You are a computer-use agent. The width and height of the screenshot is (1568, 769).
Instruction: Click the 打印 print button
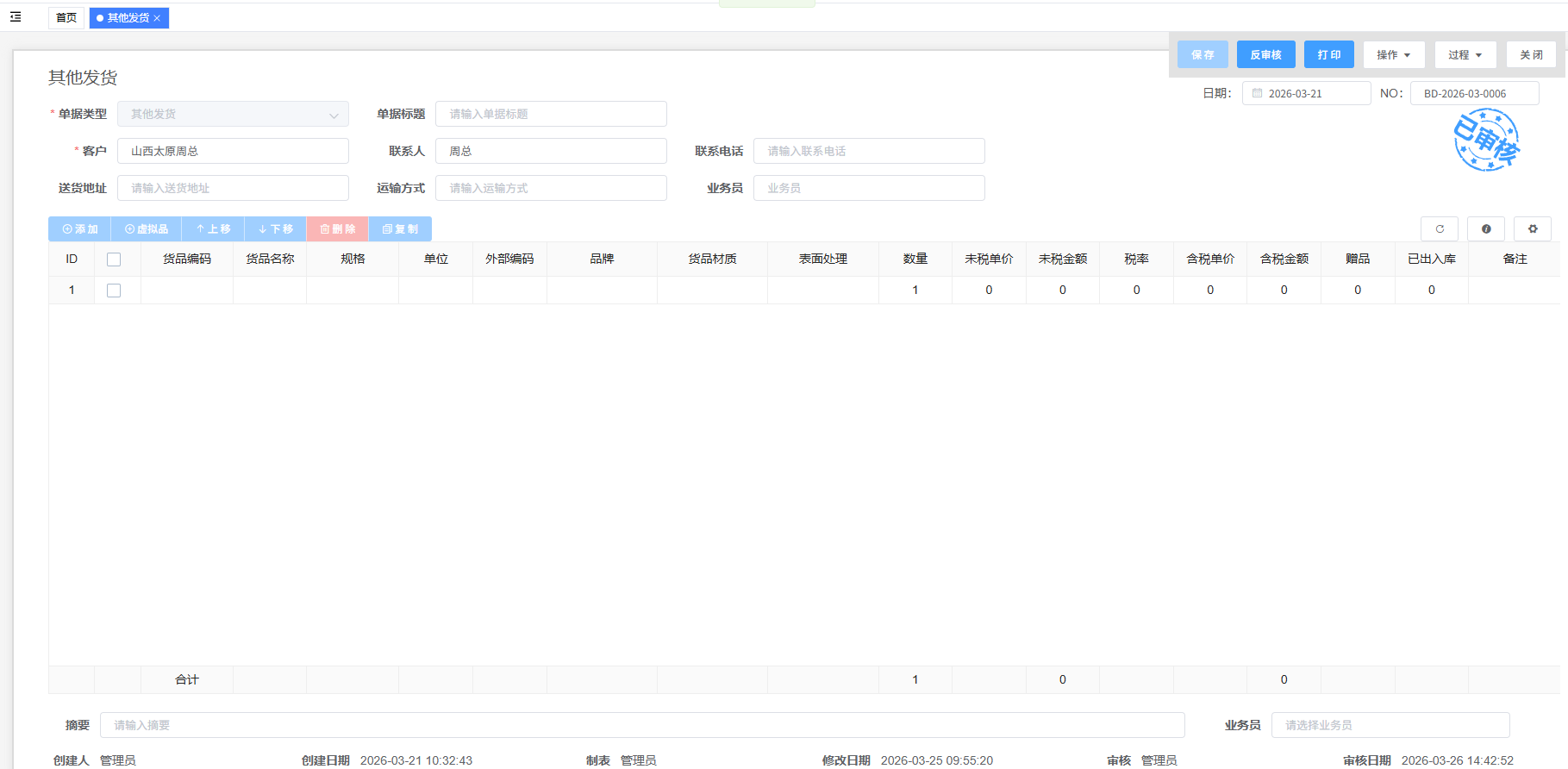click(1328, 55)
